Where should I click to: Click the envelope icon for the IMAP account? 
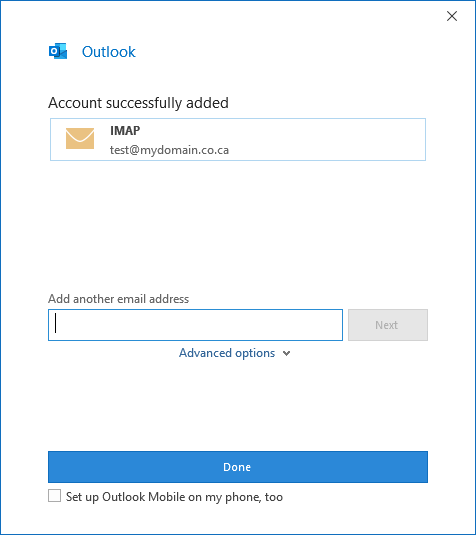coord(80,139)
